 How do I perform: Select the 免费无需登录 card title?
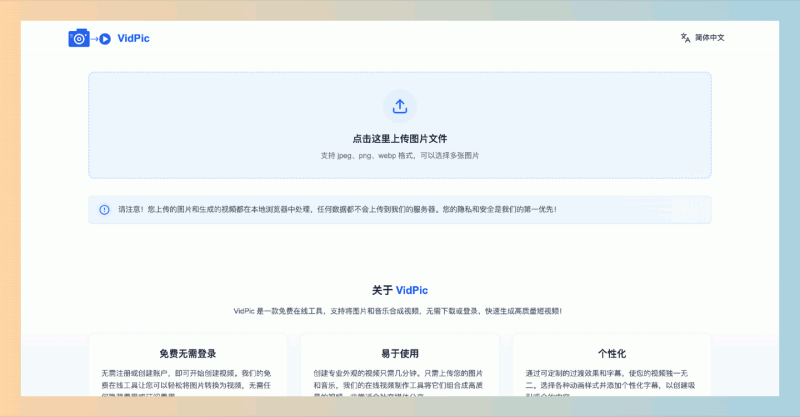(188, 354)
